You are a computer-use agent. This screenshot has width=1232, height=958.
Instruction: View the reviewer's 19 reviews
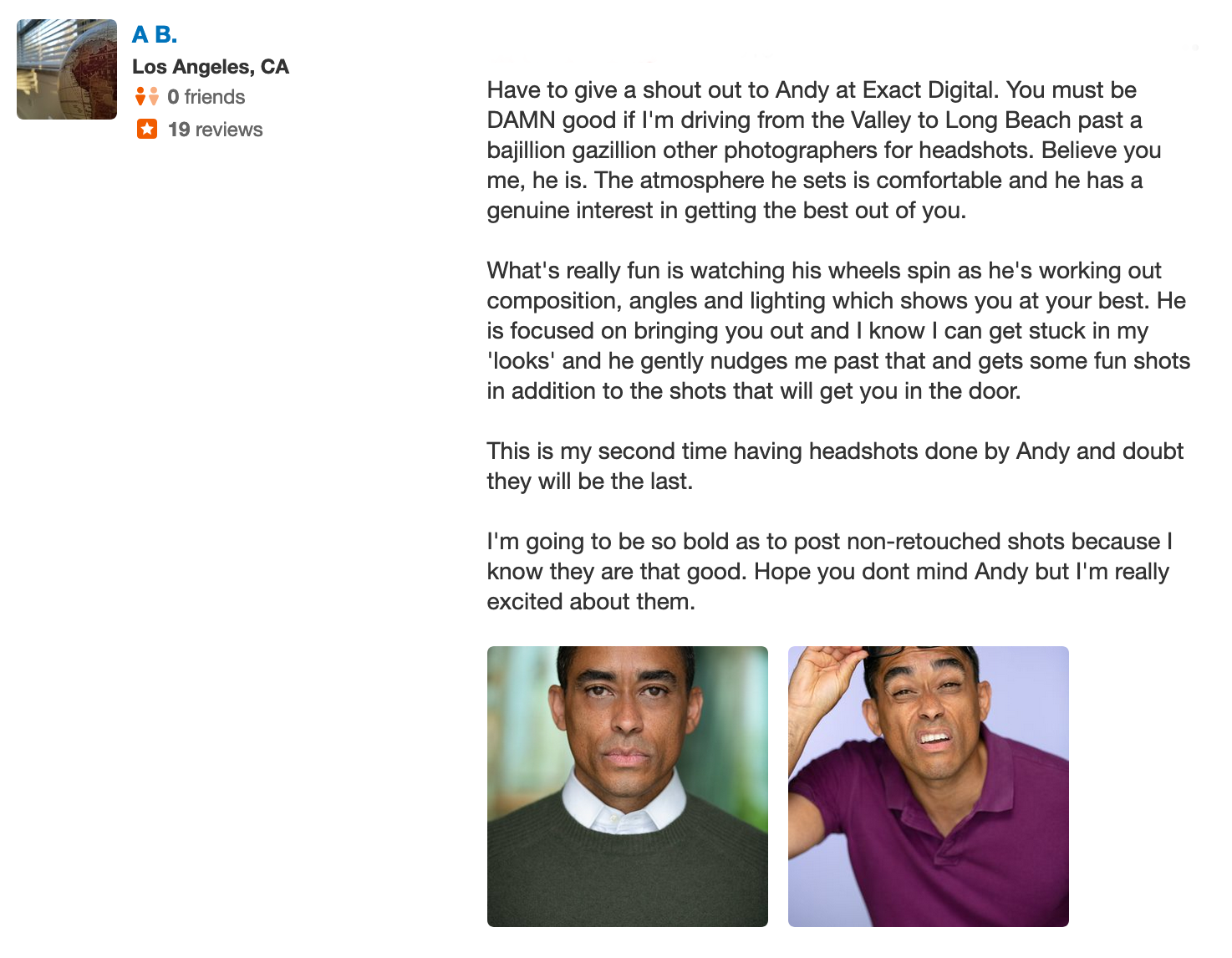click(216, 130)
